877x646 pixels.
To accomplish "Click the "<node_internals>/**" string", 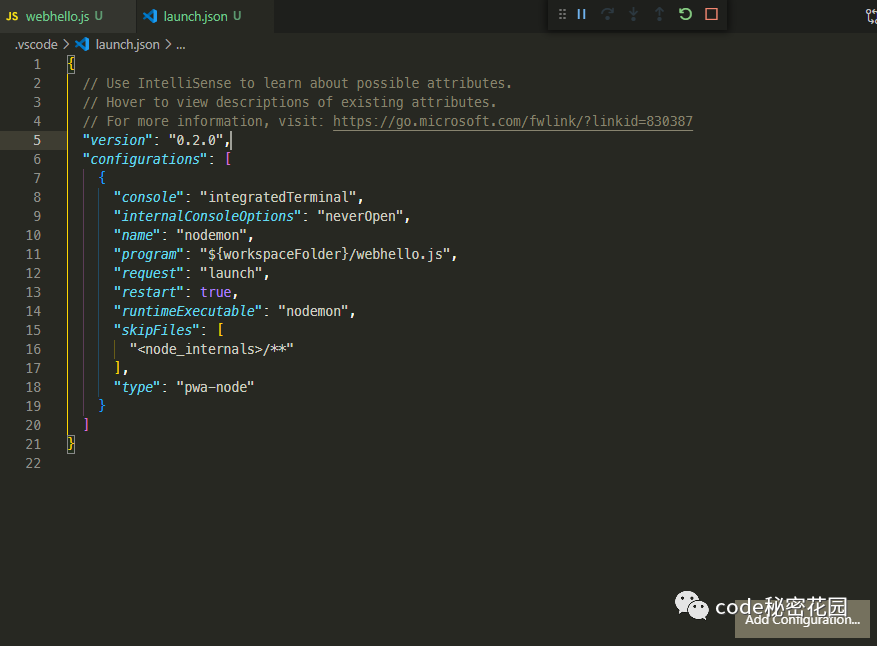I will point(211,350).
